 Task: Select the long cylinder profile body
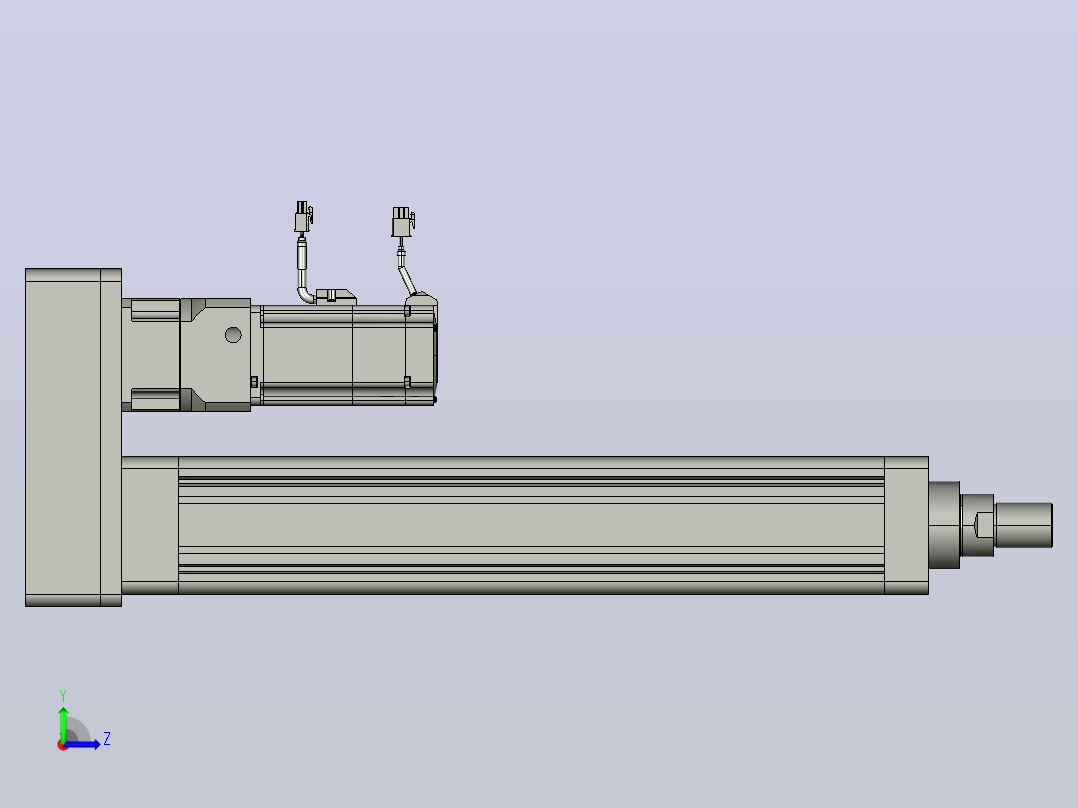pos(531,525)
